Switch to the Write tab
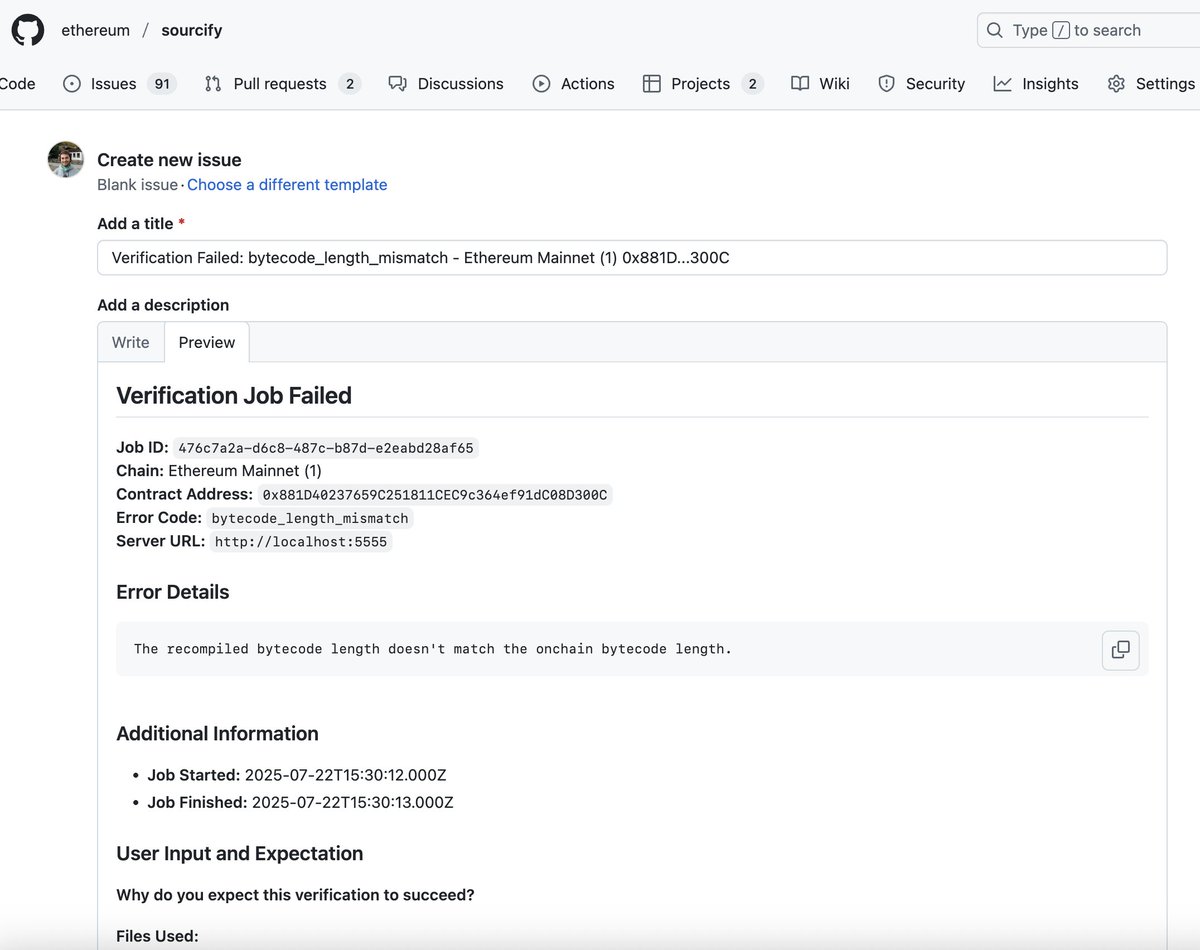The image size is (1200, 950). tap(131, 342)
